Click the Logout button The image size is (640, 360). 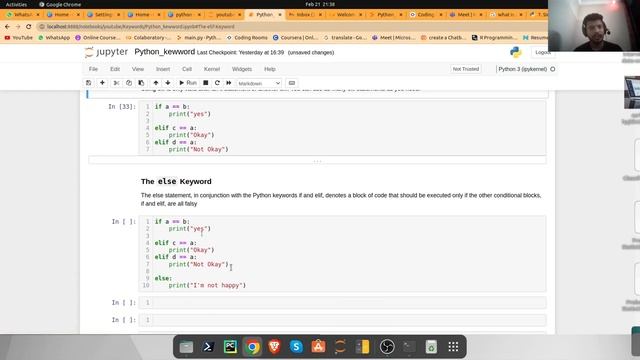point(542,52)
